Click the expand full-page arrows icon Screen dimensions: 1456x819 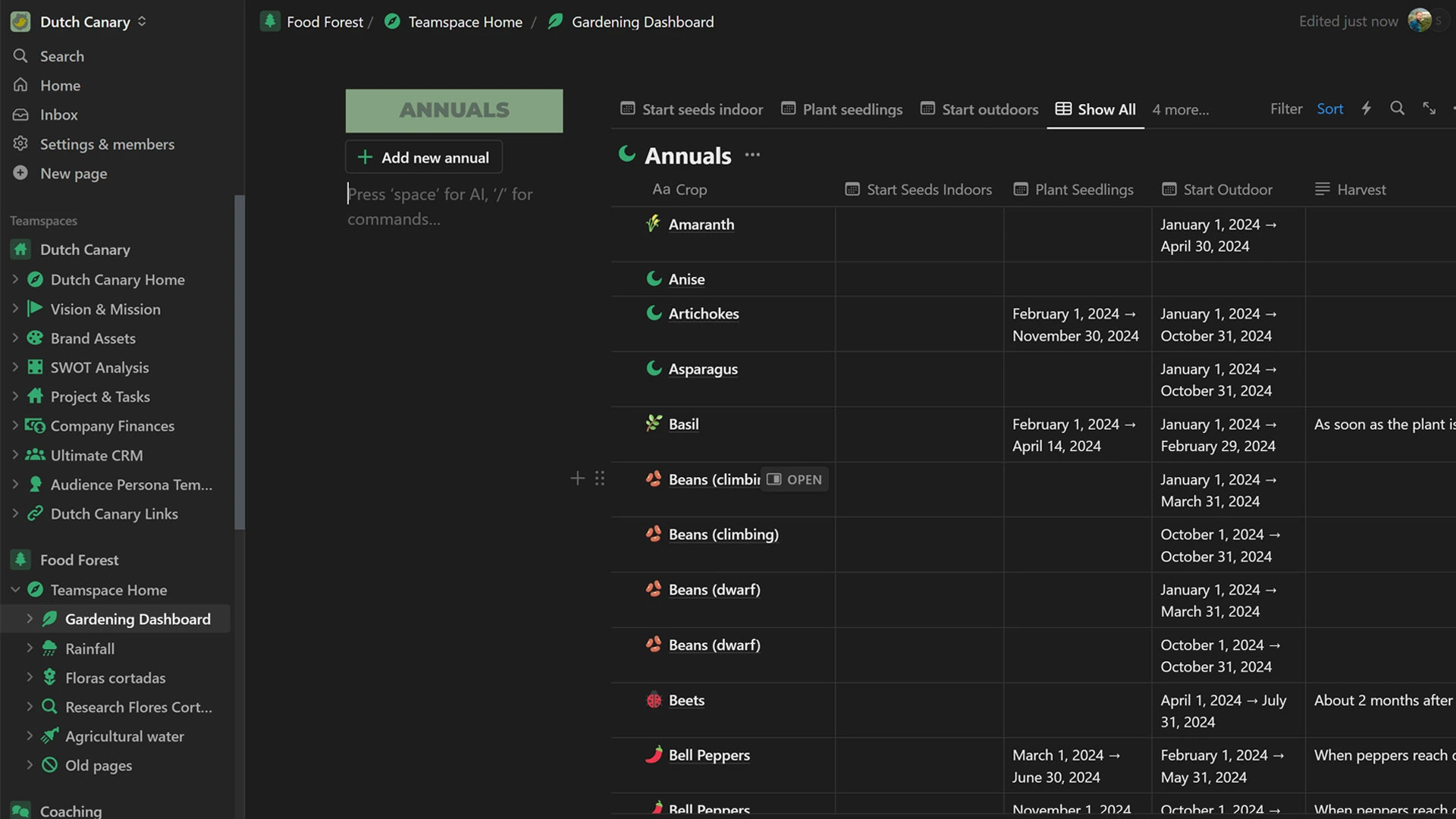1429,108
